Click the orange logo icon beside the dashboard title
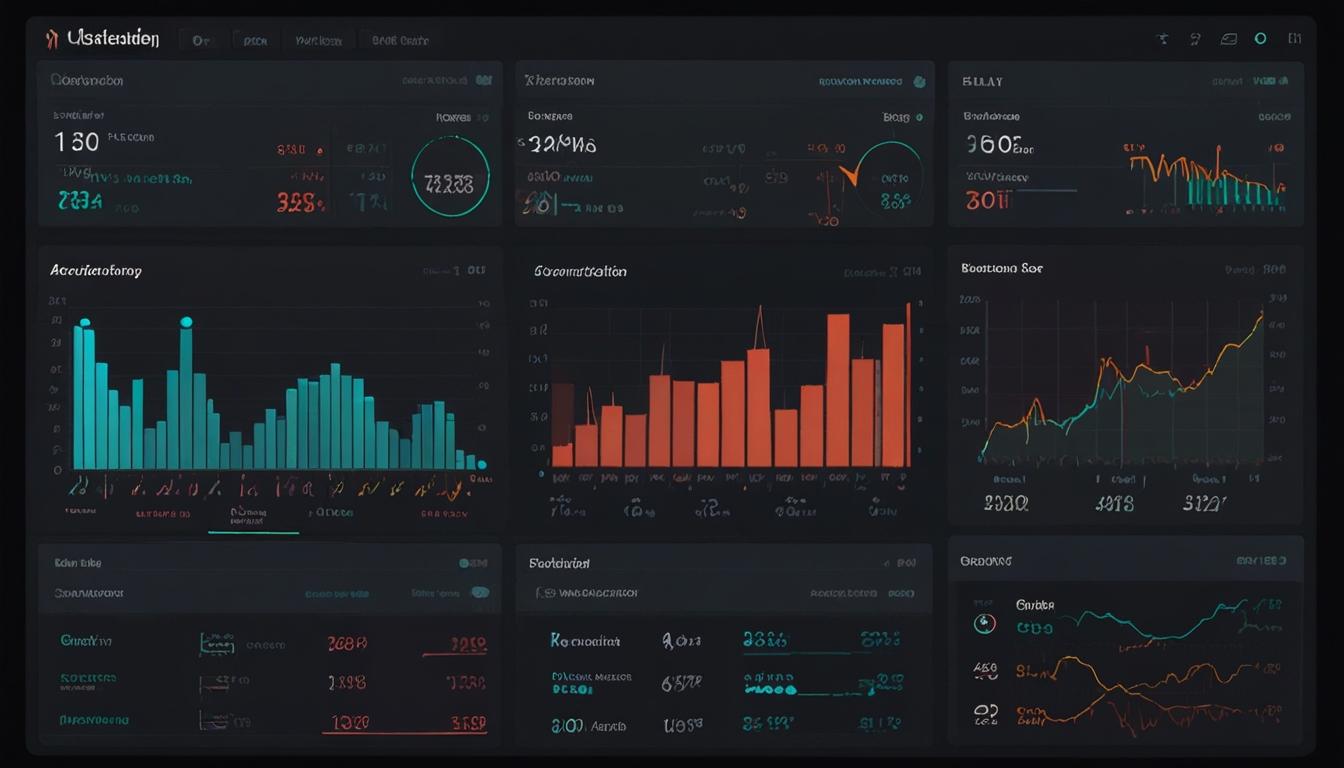Viewport: 1344px width, 768px height. pos(51,39)
